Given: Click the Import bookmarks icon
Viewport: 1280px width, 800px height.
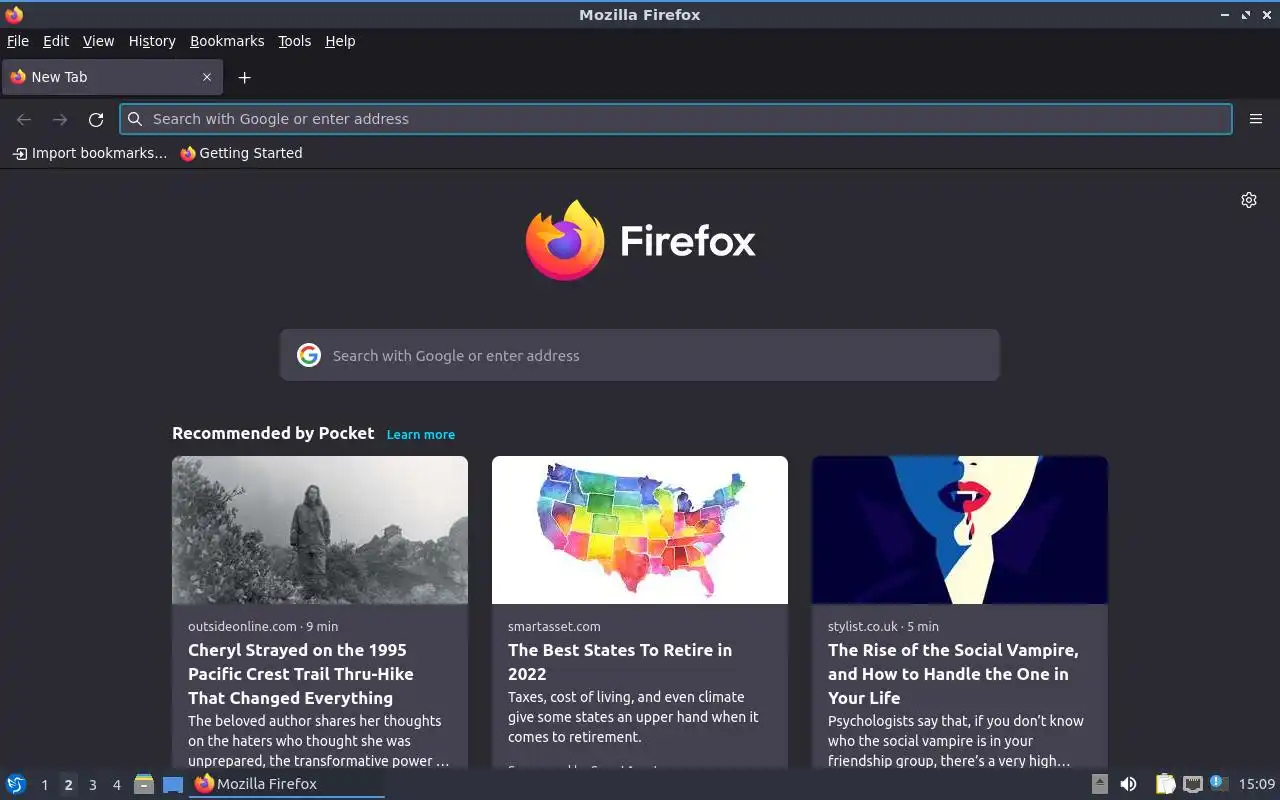Looking at the screenshot, I should pyautogui.click(x=19, y=153).
